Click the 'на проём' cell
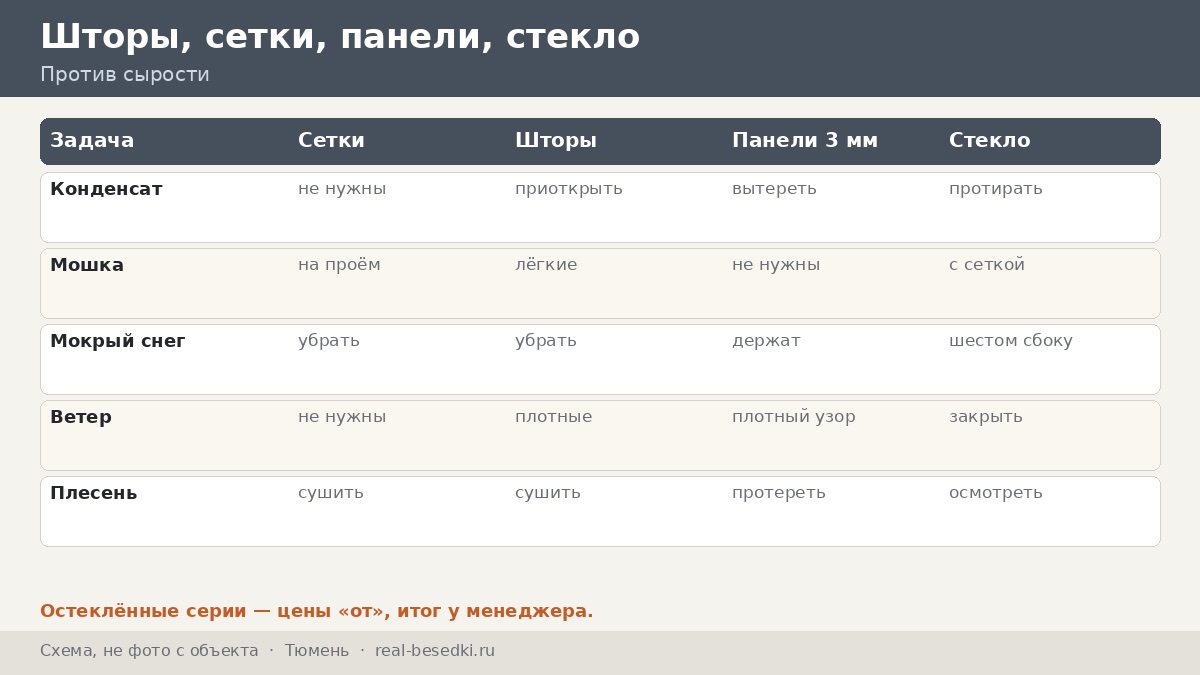 tap(339, 265)
